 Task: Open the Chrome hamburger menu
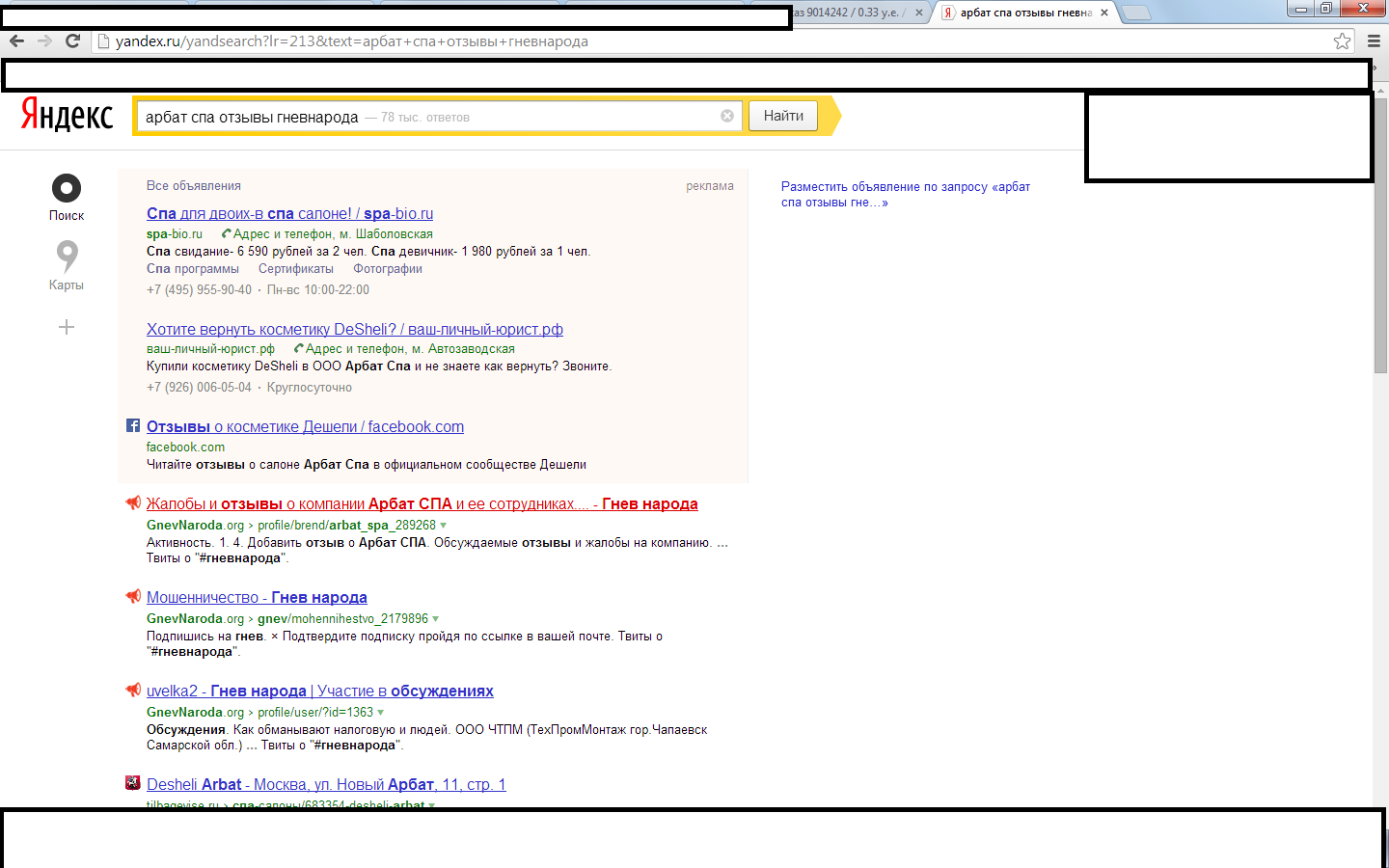click(x=1374, y=41)
